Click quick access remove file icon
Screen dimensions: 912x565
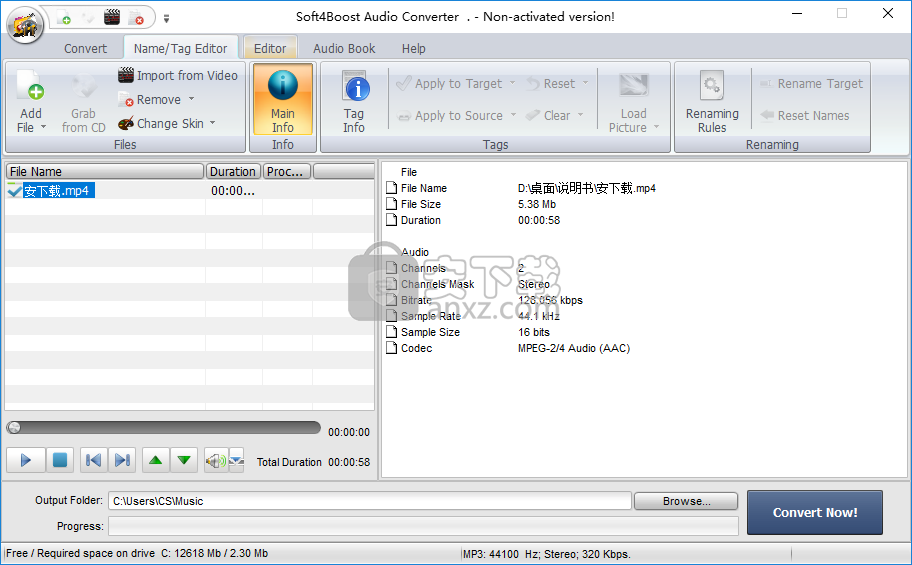click(136, 17)
